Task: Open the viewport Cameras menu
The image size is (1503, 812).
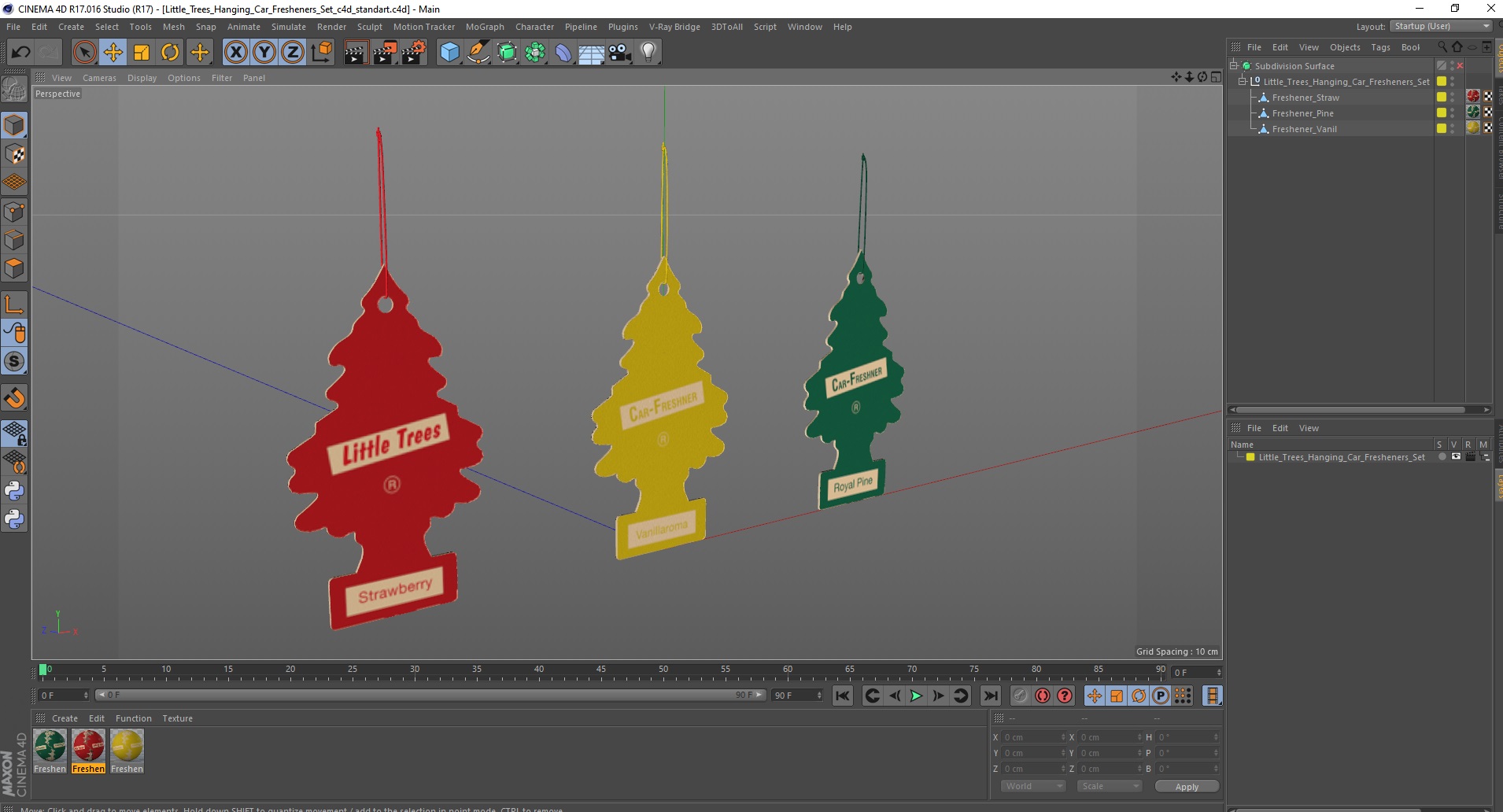Action: click(x=99, y=78)
